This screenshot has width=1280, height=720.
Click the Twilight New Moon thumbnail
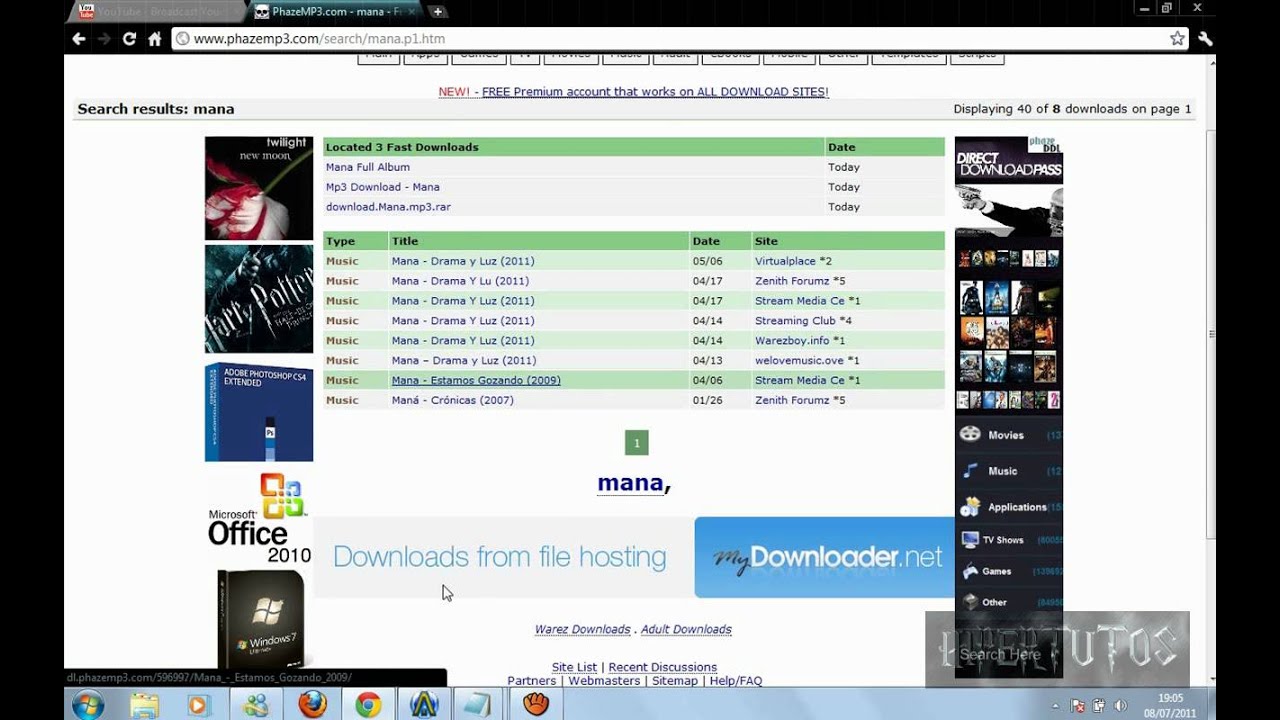(x=259, y=188)
